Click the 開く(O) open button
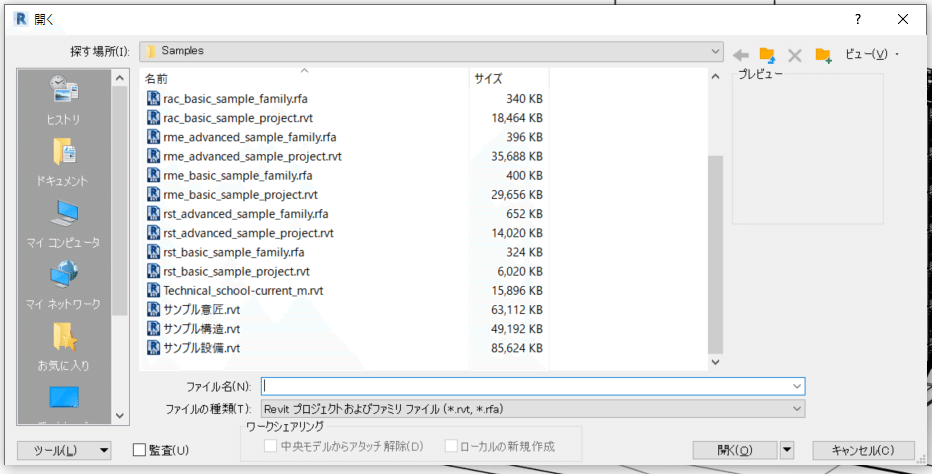 (x=735, y=450)
